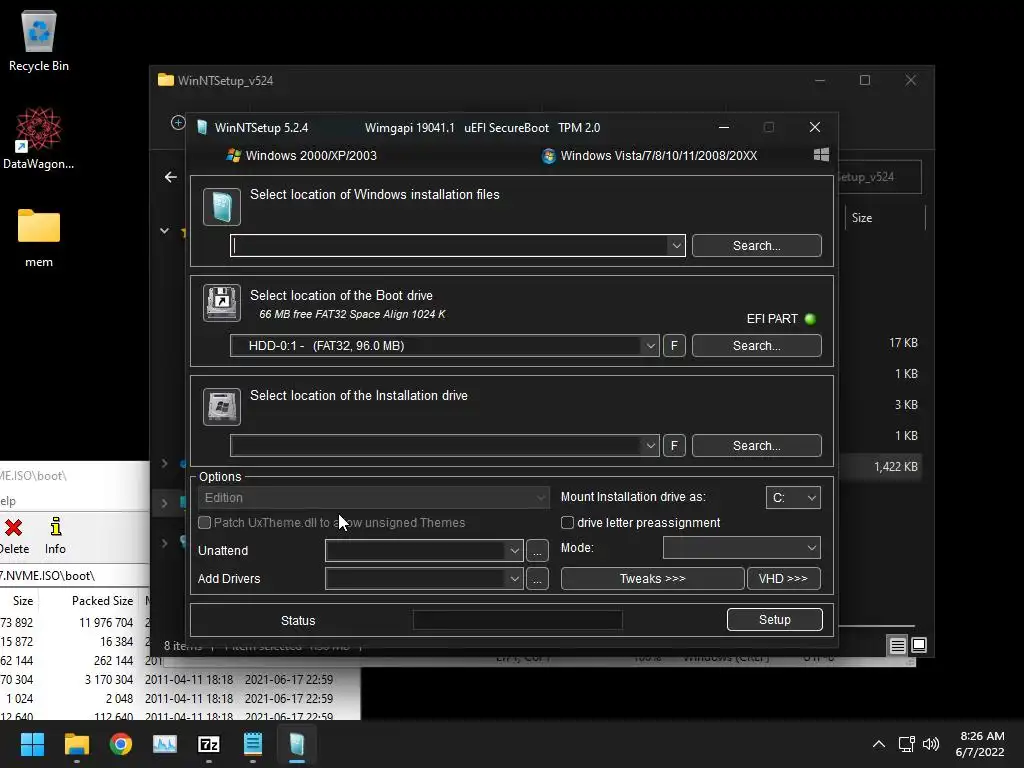Open the Edition dropdown

(x=373, y=498)
